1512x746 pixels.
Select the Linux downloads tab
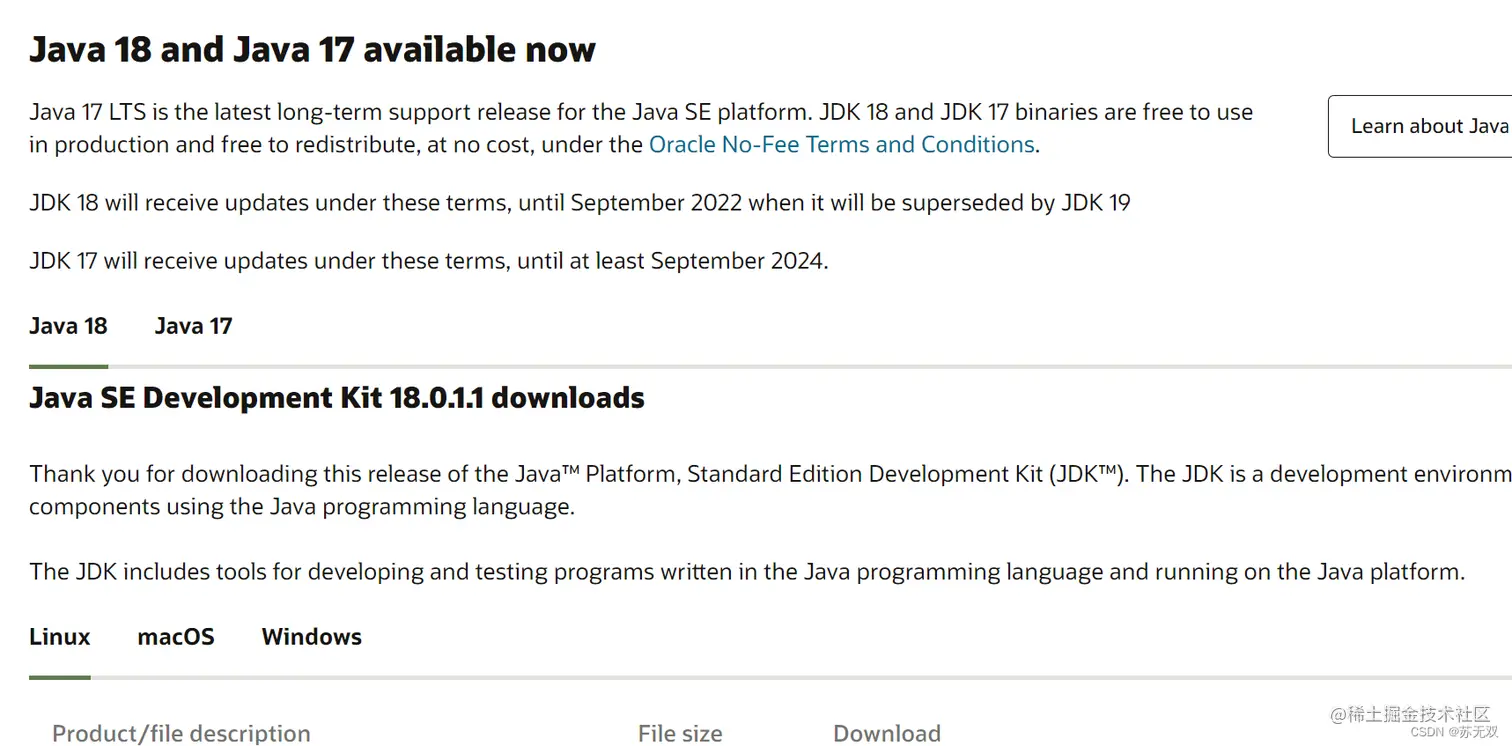60,637
